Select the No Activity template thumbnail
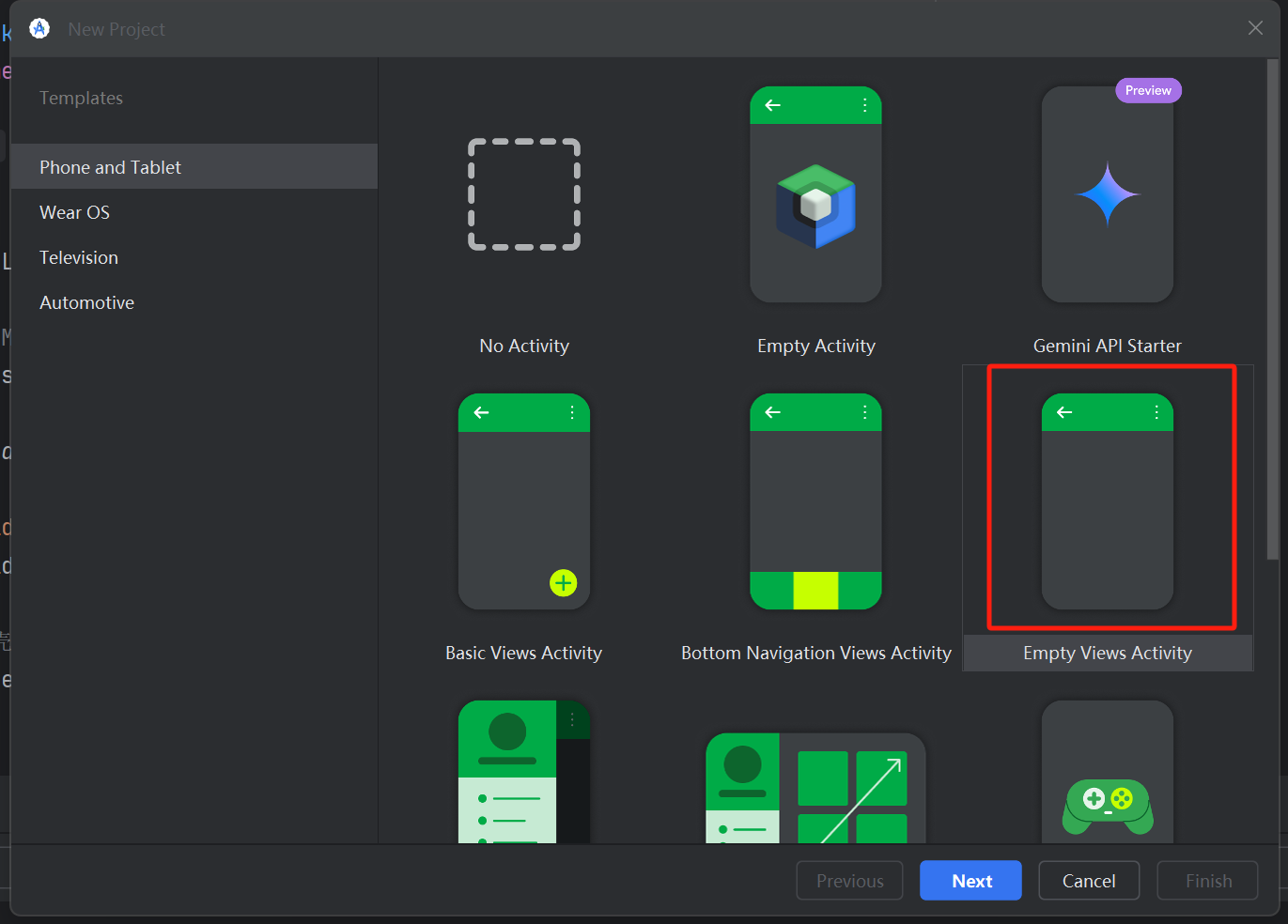The width and height of the screenshot is (1288, 924). (x=524, y=194)
